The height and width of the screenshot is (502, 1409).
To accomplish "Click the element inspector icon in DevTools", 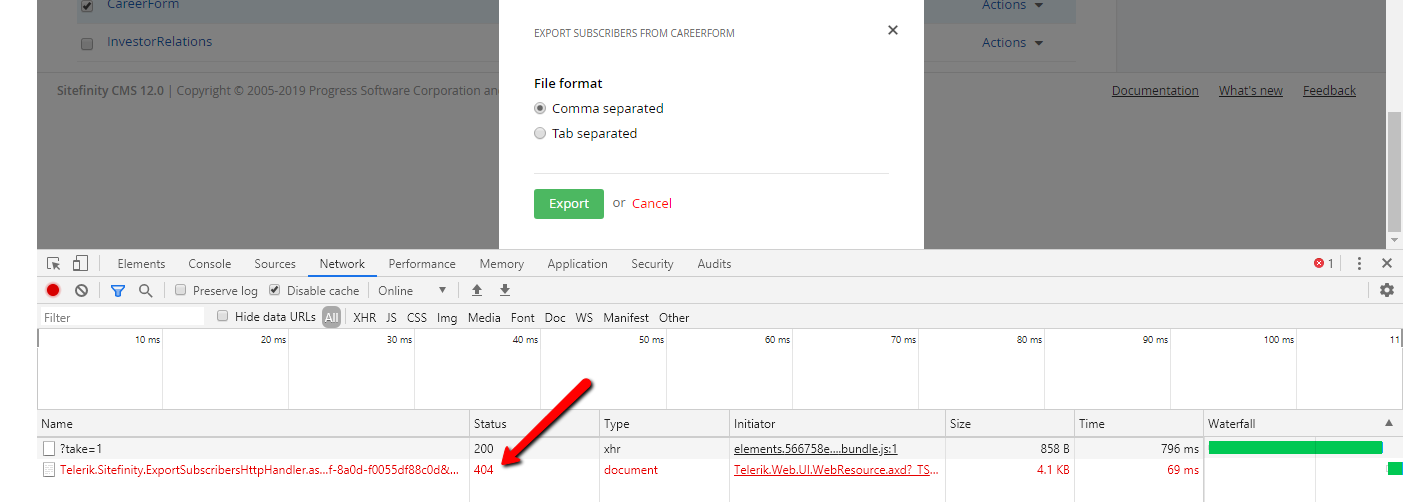I will coord(54,264).
